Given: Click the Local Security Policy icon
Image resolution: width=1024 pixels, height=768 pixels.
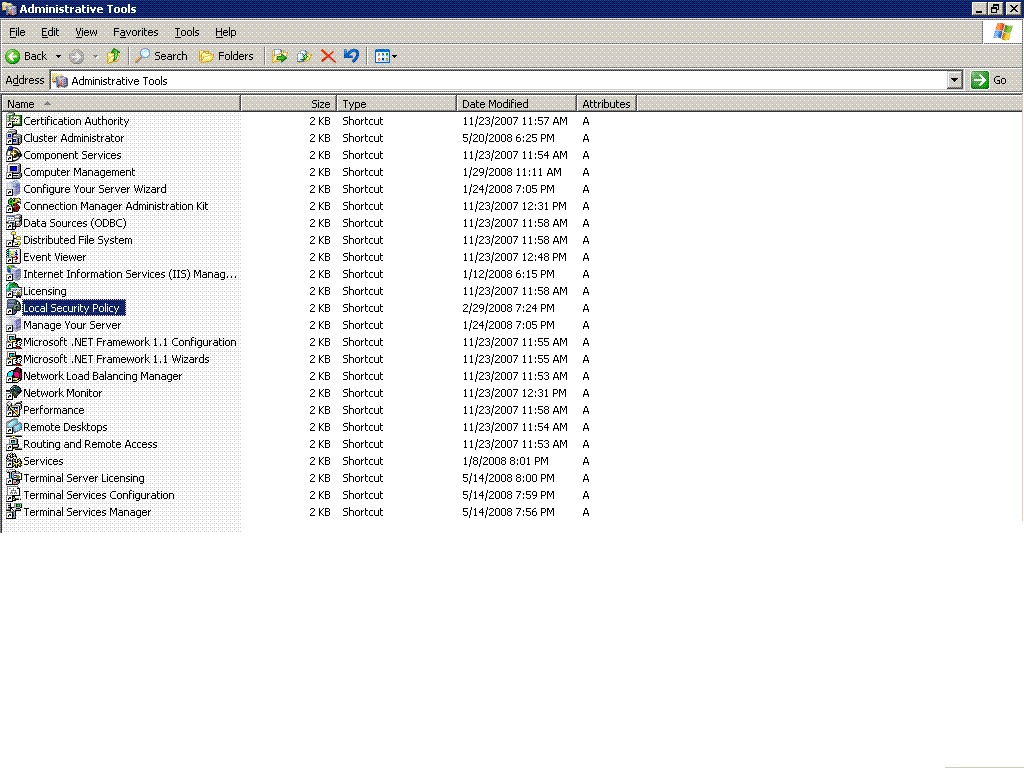Looking at the screenshot, I should click(14, 308).
